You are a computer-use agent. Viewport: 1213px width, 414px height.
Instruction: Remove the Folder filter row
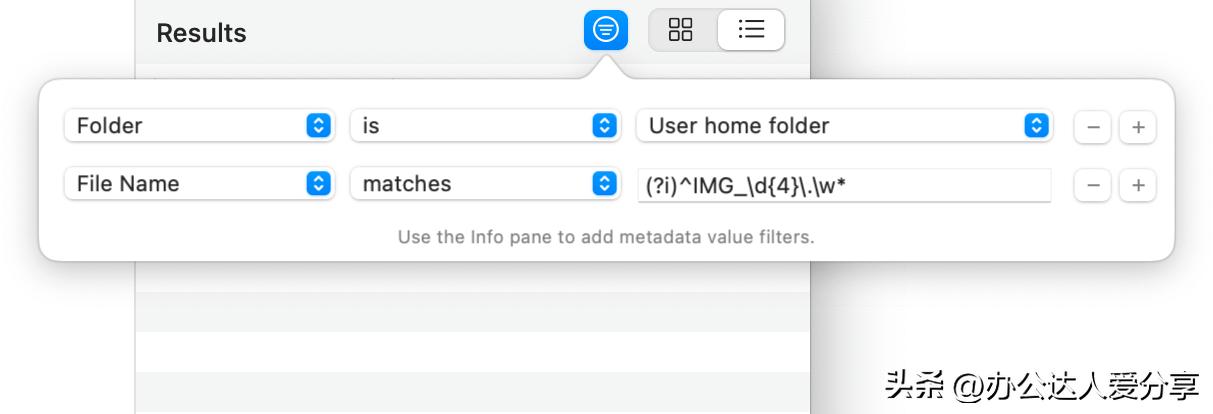[1093, 127]
